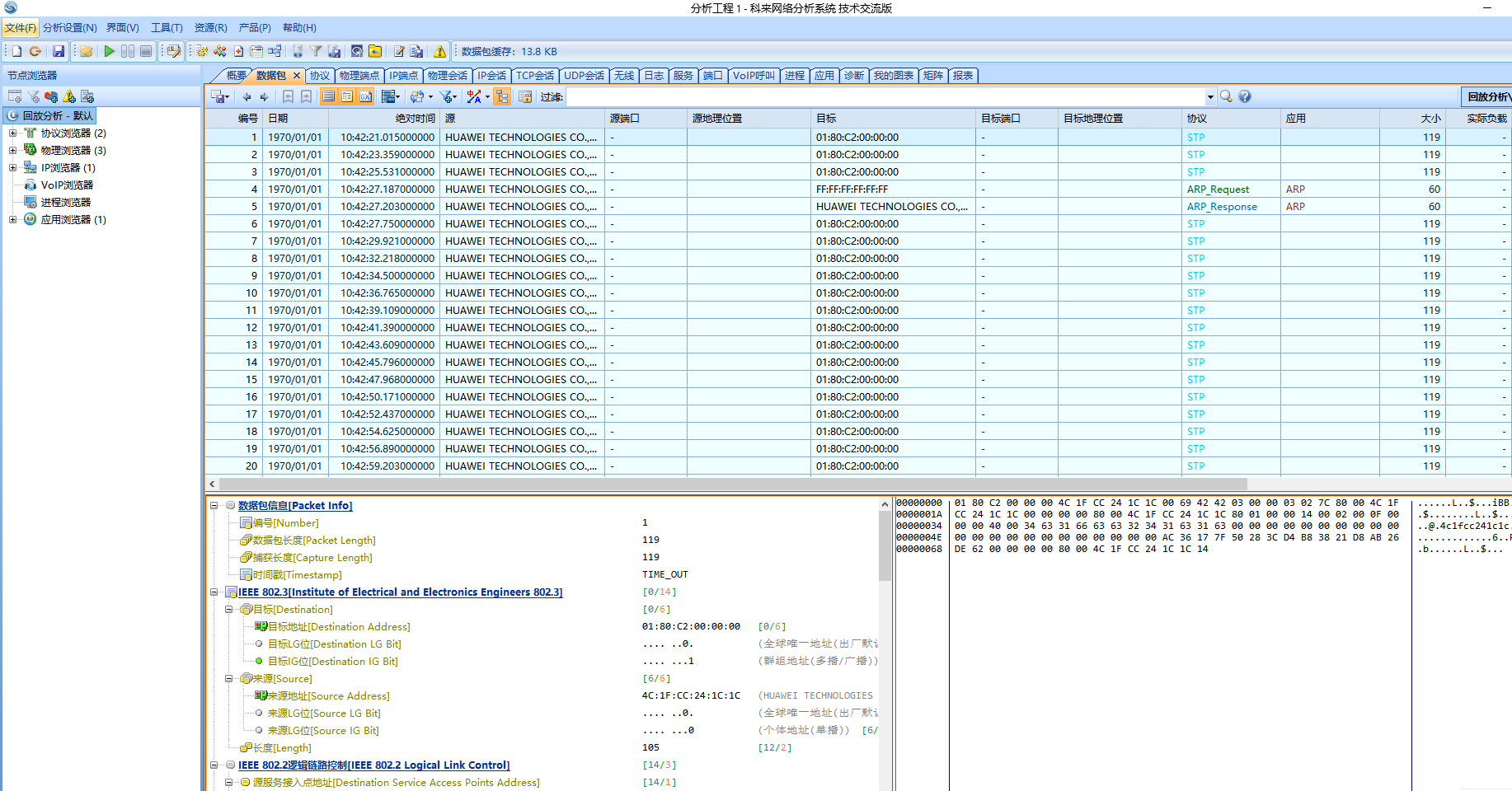Toggle the list view pane button
The width and height of the screenshot is (1512, 791).
point(329,96)
